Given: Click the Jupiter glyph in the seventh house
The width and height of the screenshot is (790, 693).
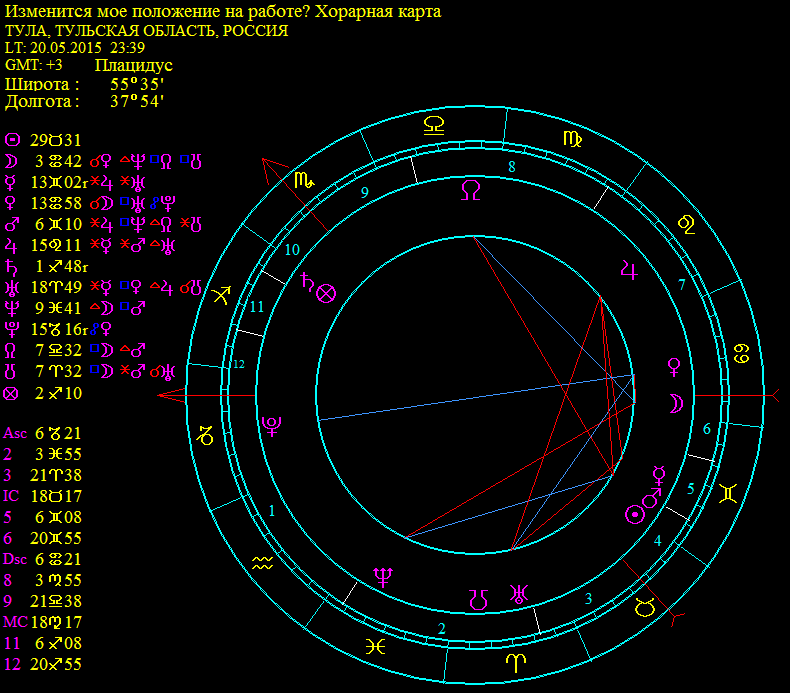Looking at the screenshot, I should click(629, 270).
